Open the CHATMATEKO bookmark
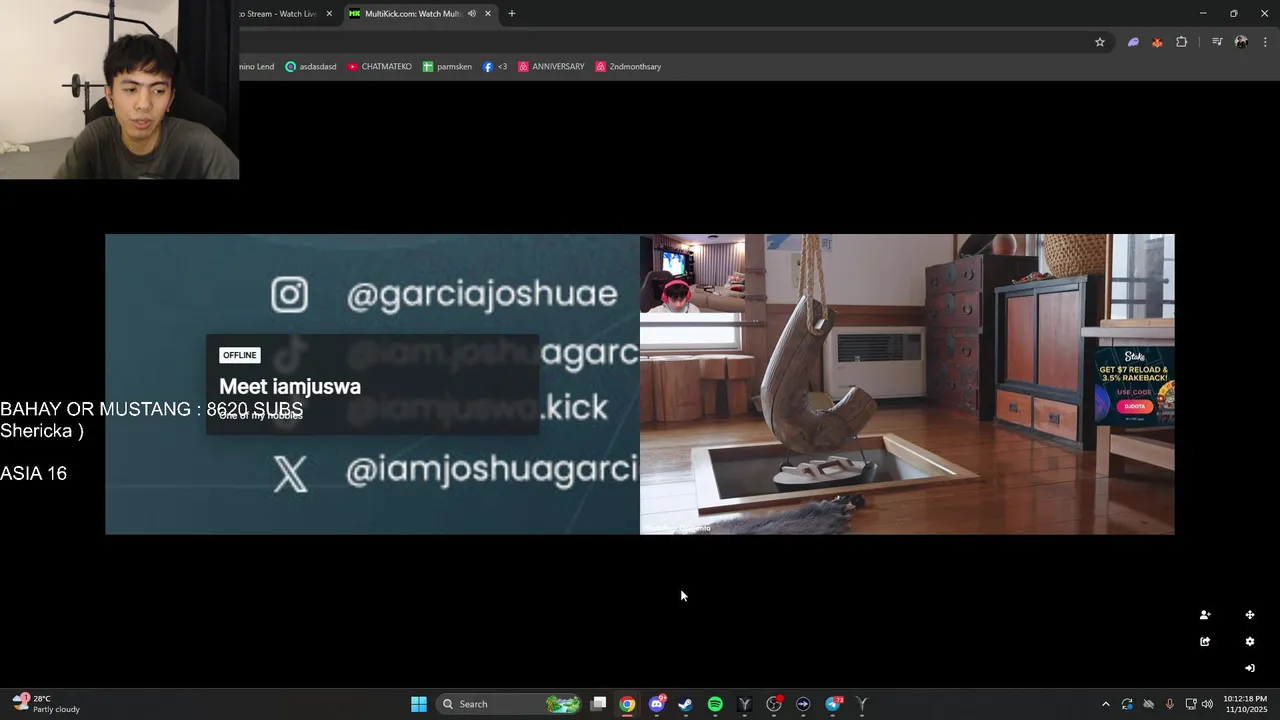The width and height of the screenshot is (1280, 720). tap(380, 67)
